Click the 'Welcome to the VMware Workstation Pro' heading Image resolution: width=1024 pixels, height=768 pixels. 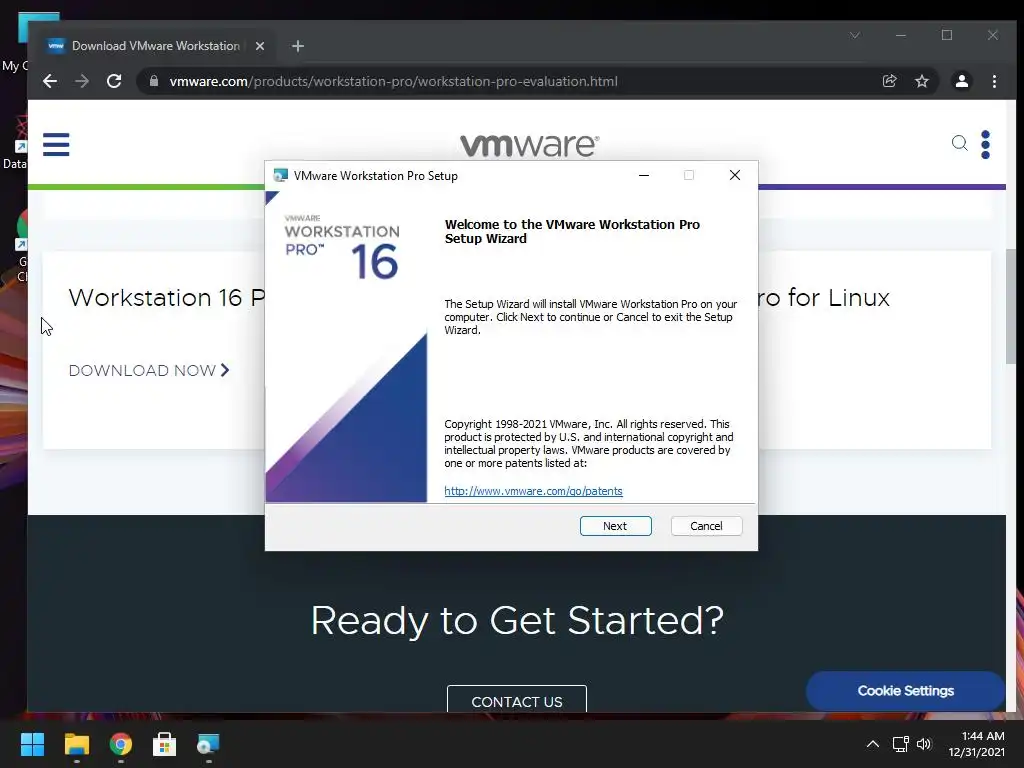[572, 231]
